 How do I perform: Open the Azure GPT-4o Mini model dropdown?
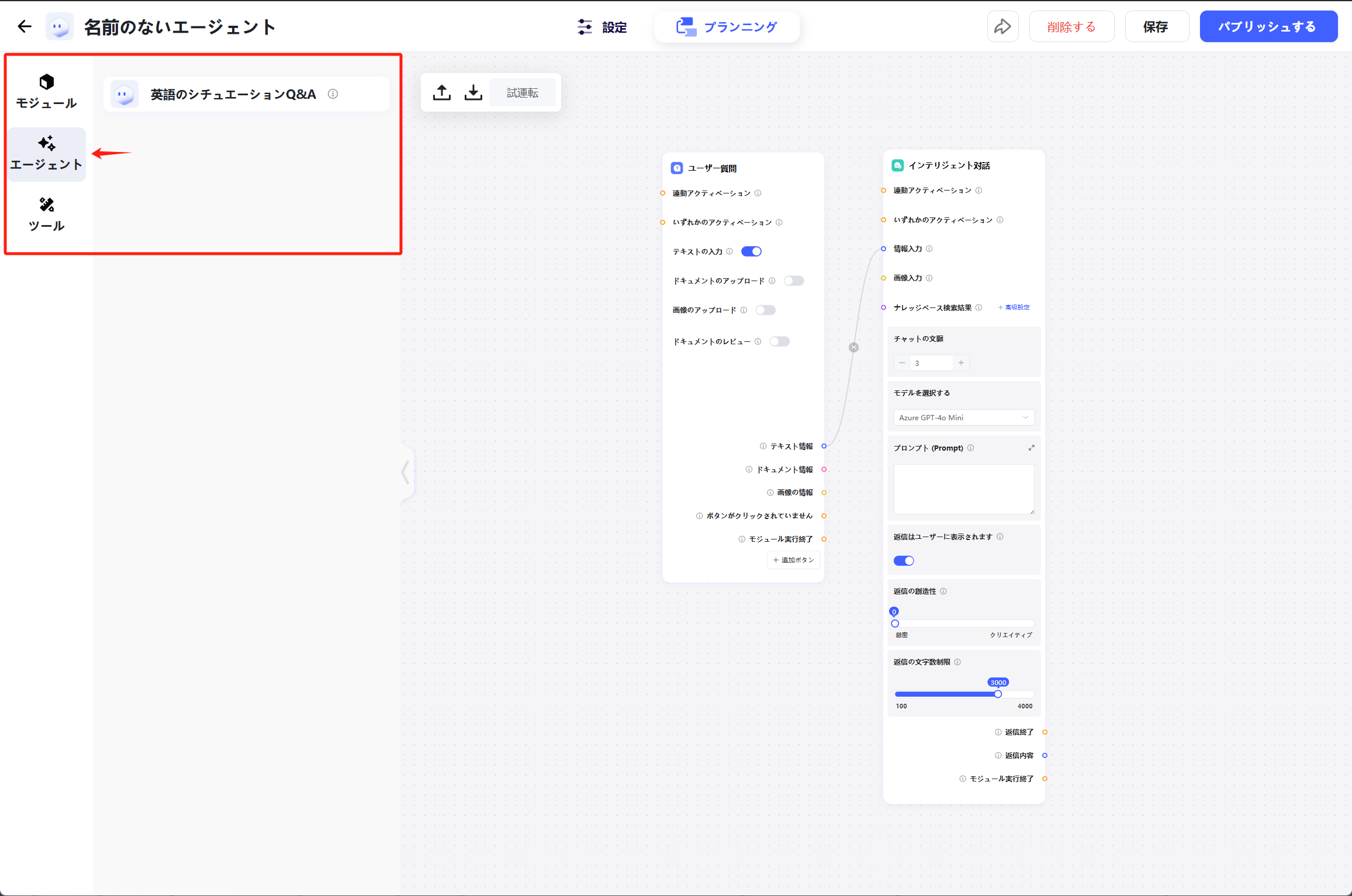point(963,417)
